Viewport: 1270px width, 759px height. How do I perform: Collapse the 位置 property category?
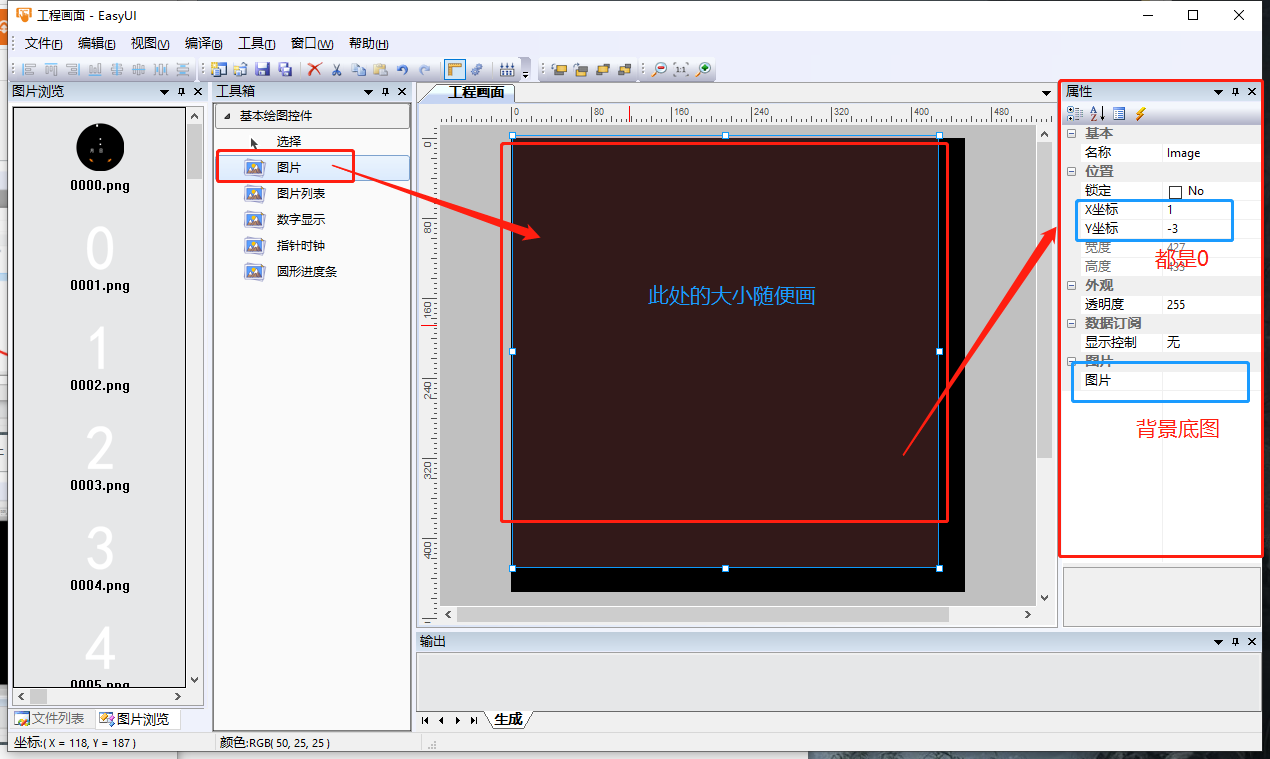1071,171
